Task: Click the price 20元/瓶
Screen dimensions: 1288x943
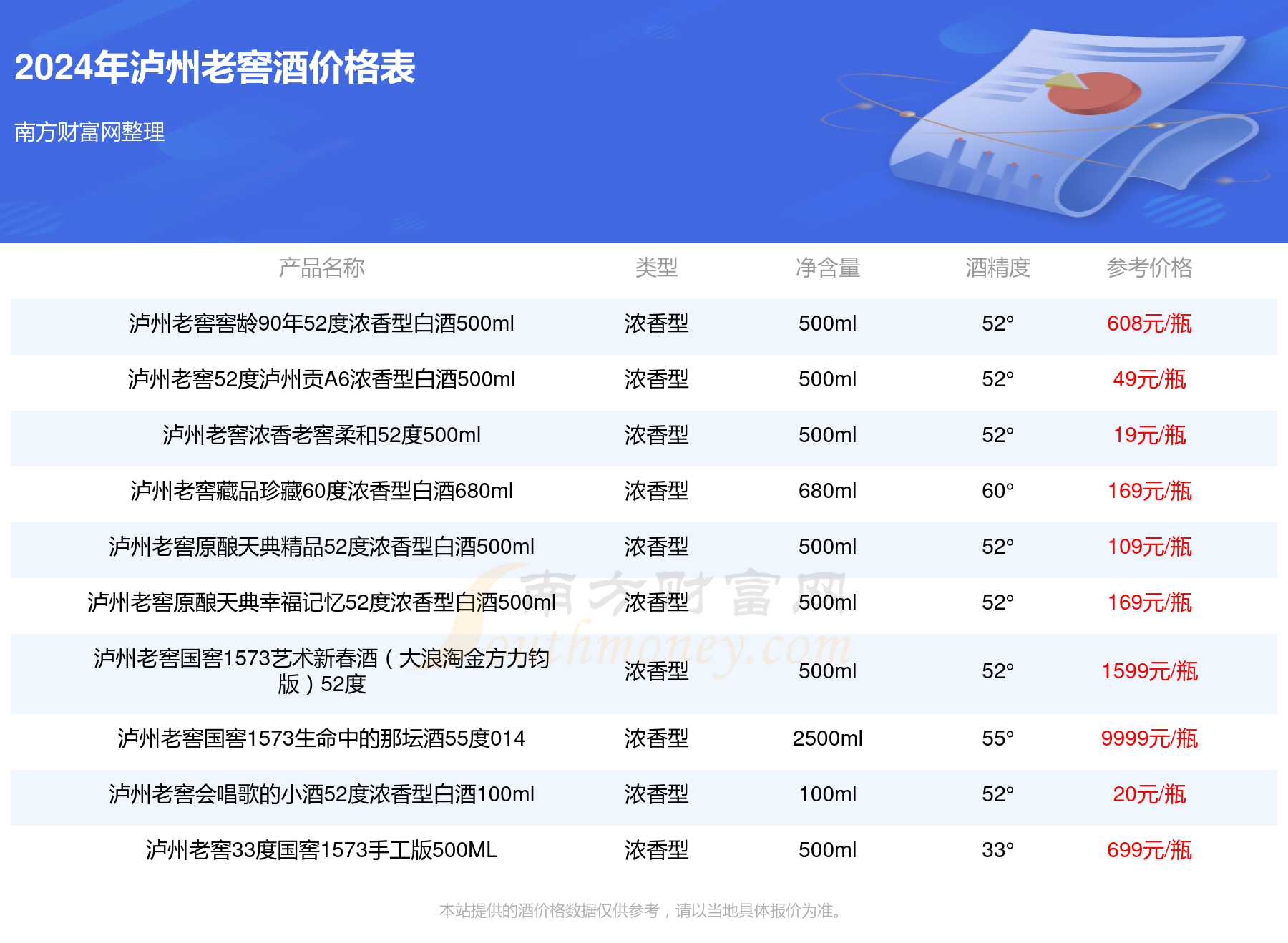Action: tap(1149, 794)
